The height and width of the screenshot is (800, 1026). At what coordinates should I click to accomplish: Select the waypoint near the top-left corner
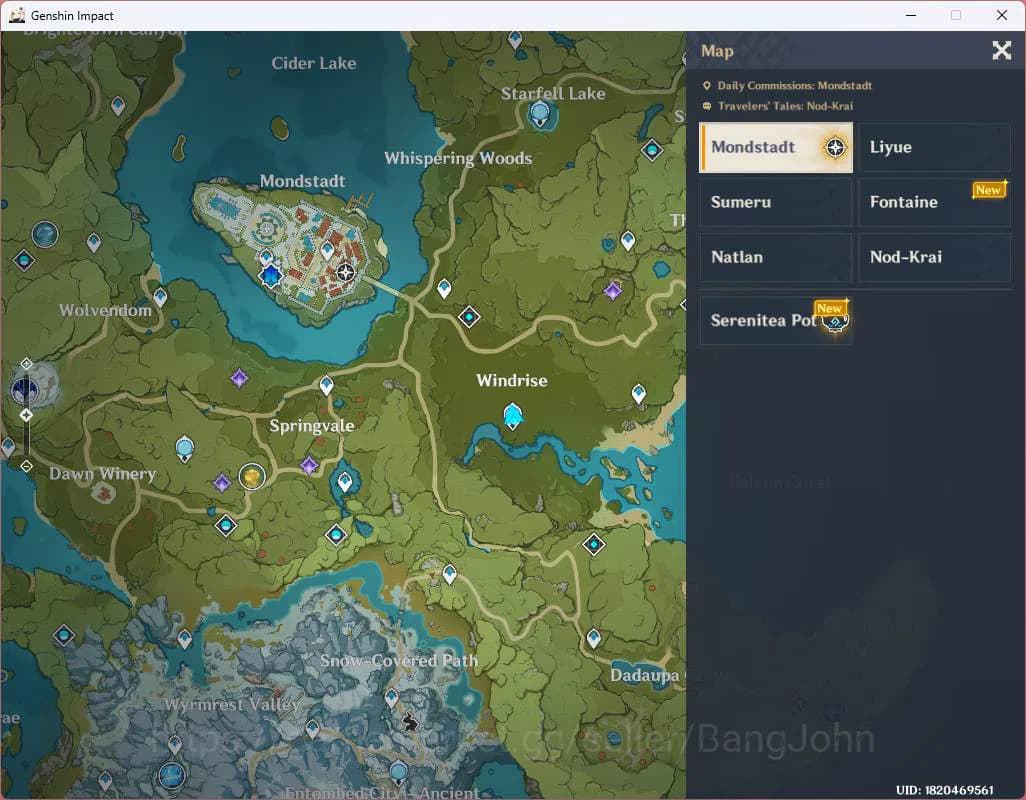tap(118, 106)
